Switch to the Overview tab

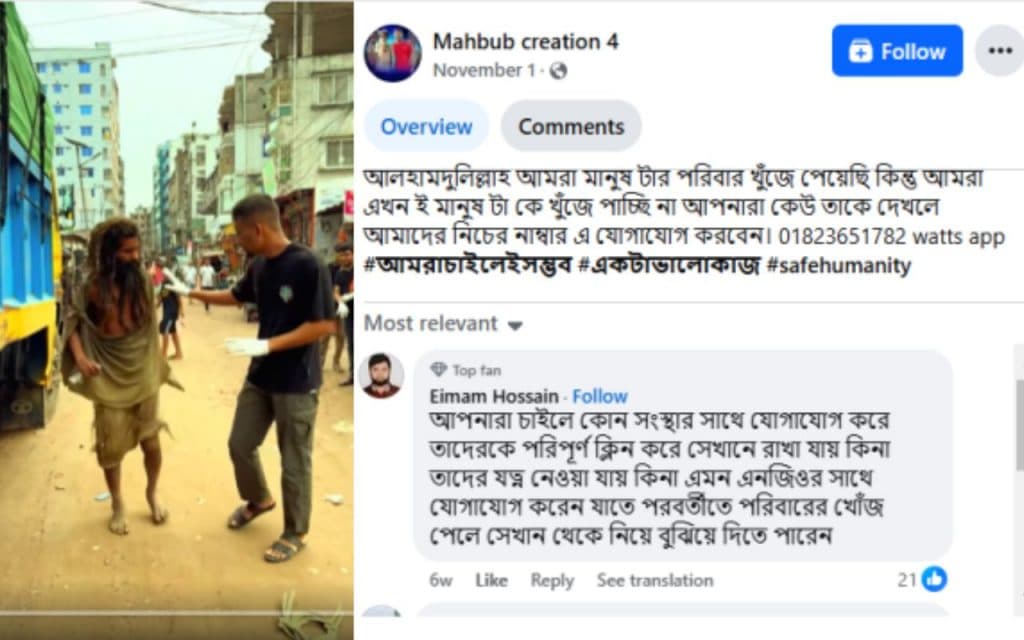[426, 127]
